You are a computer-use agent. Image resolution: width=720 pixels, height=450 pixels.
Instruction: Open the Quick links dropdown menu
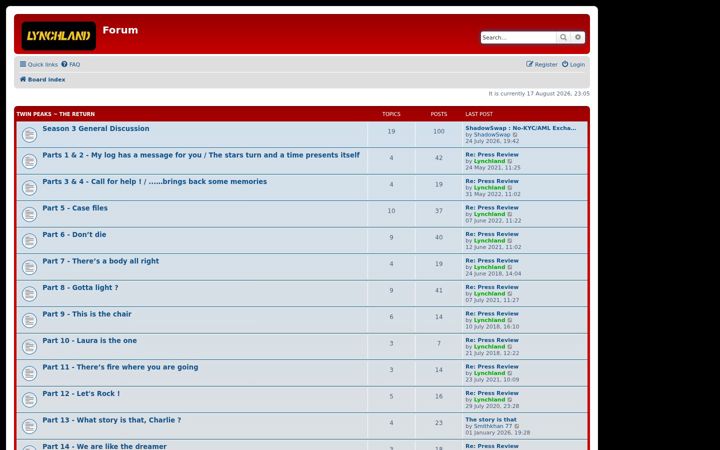39,65
